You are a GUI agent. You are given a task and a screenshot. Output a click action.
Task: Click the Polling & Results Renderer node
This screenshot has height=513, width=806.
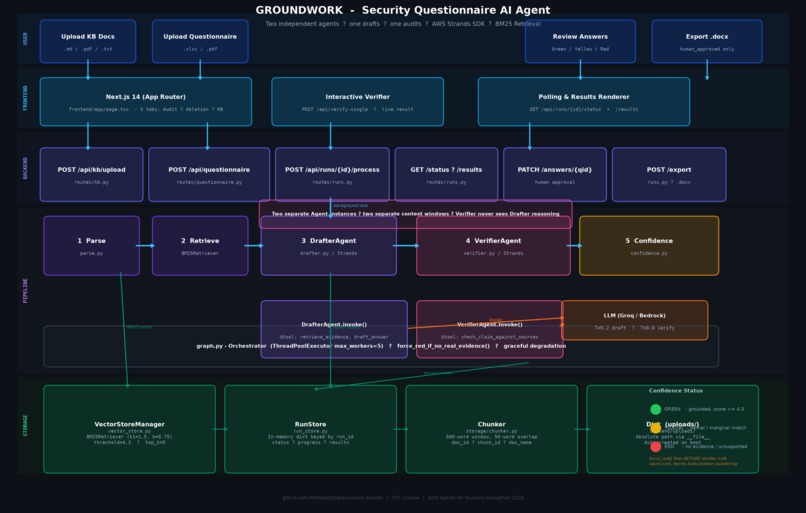583,102
